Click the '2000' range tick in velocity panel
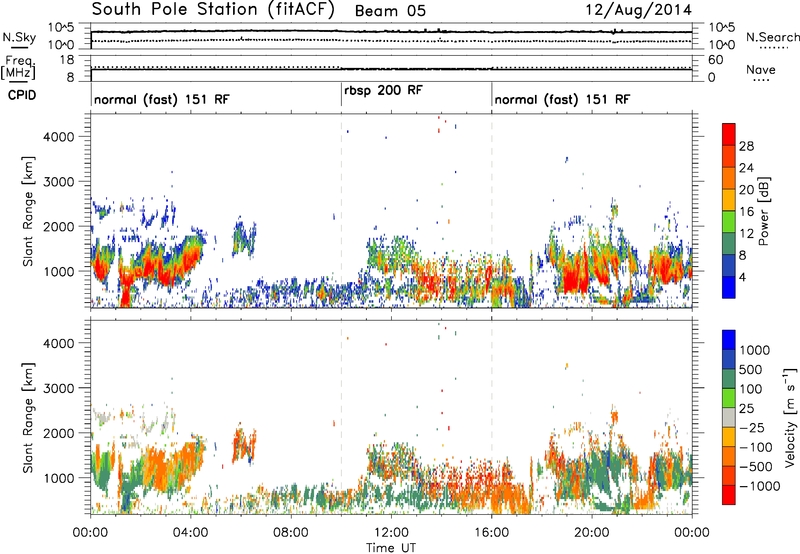The image size is (800, 554). (x=59, y=433)
